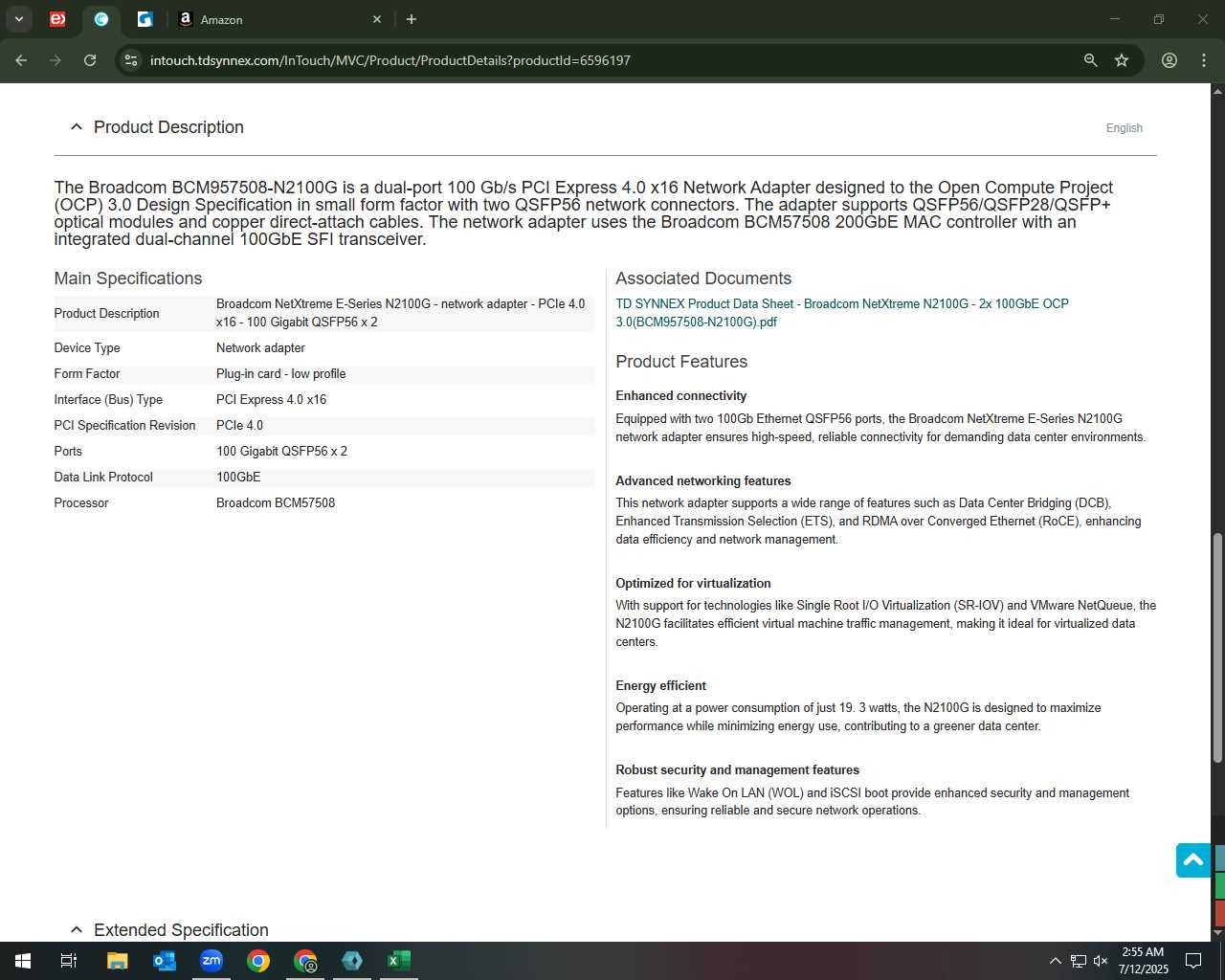
Task: Click 'Enhanced connectivity' feature heading
Action: click(680, 395)
